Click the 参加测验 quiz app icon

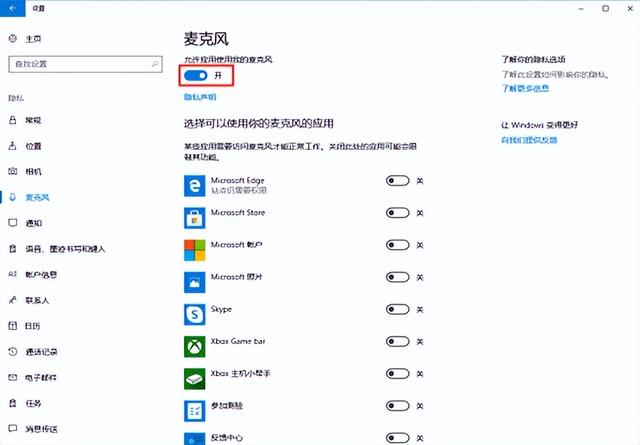[x=195, y=411]
